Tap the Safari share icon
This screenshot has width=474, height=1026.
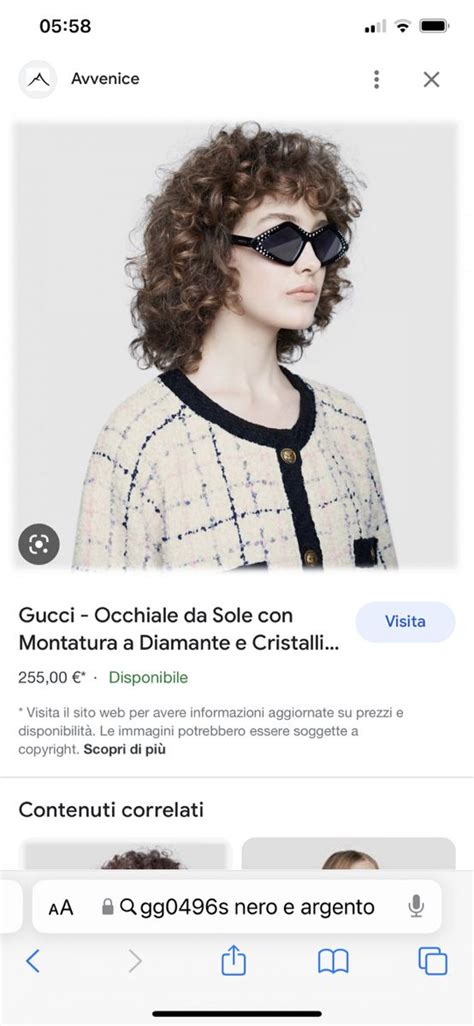pos(234,961)
